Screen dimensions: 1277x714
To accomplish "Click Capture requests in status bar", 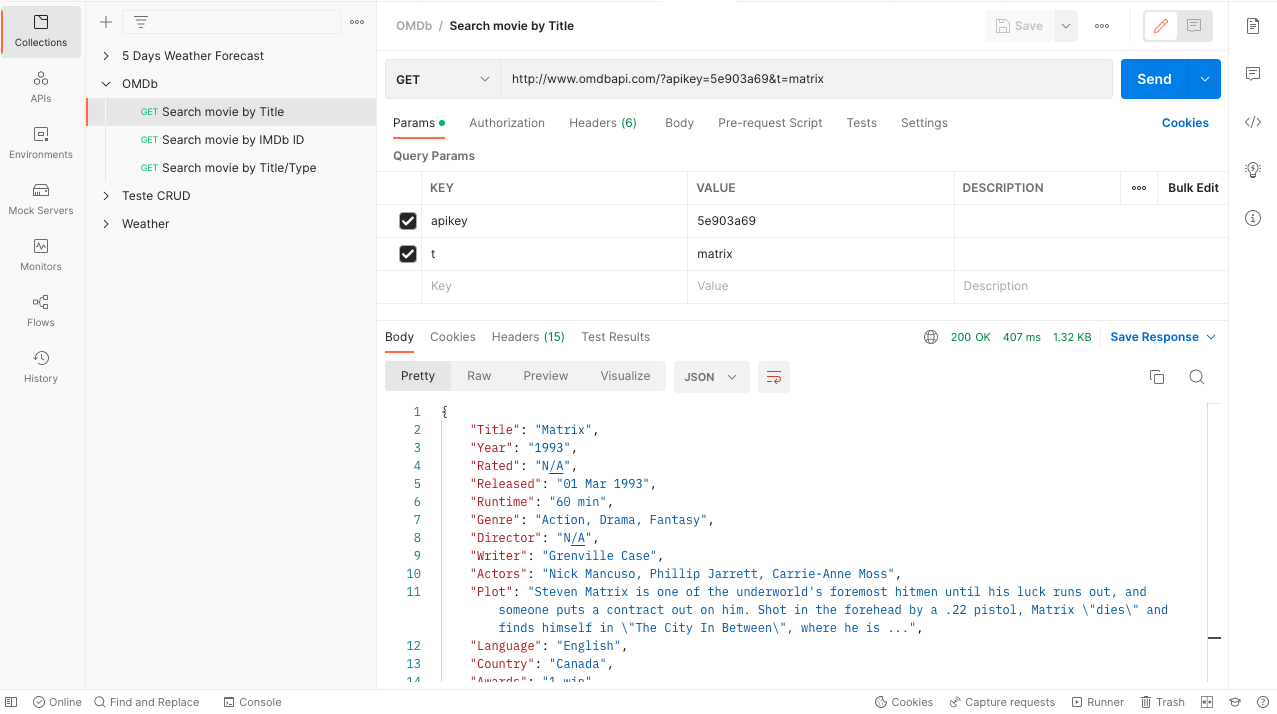I will click(x=1002, y=702).
